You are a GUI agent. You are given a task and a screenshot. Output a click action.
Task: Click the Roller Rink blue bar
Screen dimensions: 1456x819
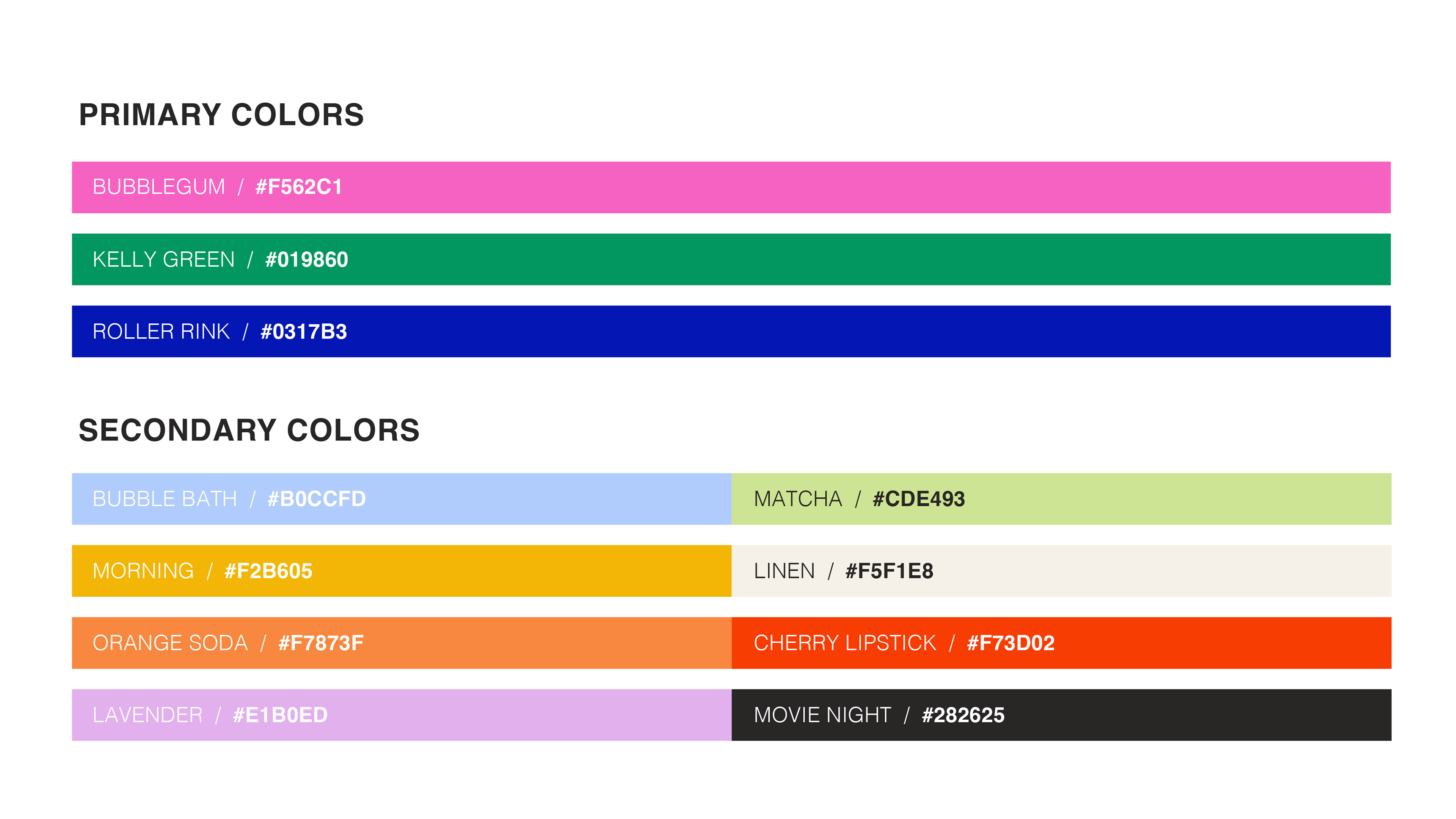click(x=731, y=332)
